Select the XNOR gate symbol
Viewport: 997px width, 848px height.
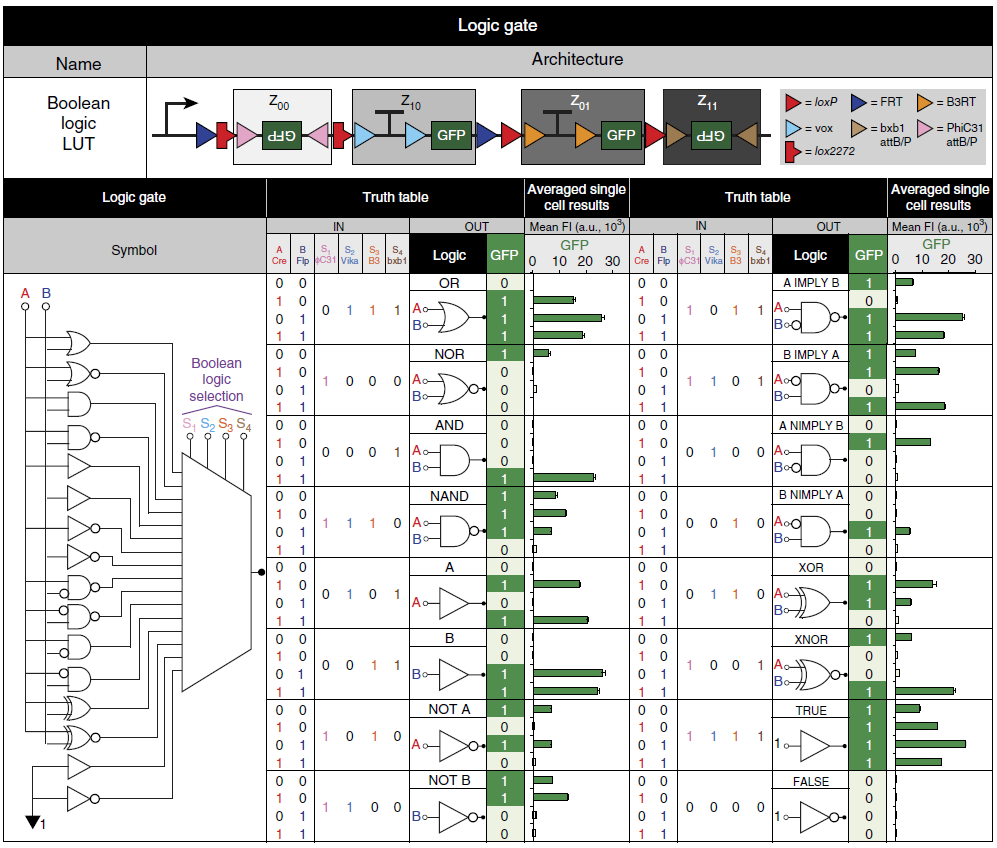tap(810, 673)
